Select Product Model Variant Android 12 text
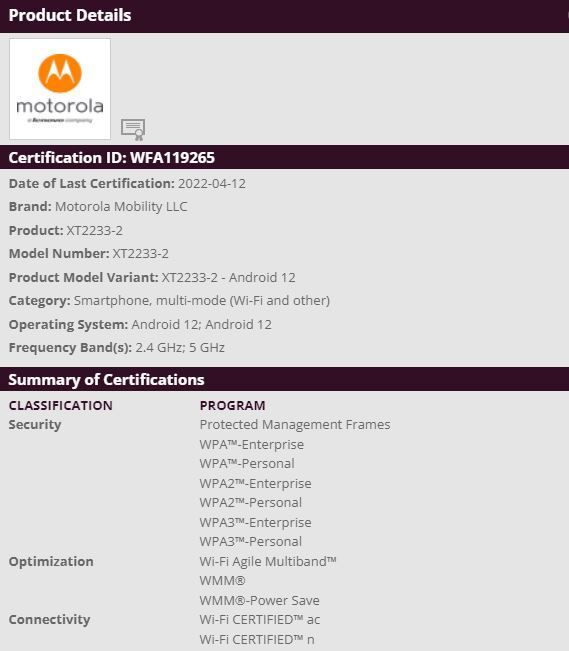569x651 pixels. click(228, 277)
